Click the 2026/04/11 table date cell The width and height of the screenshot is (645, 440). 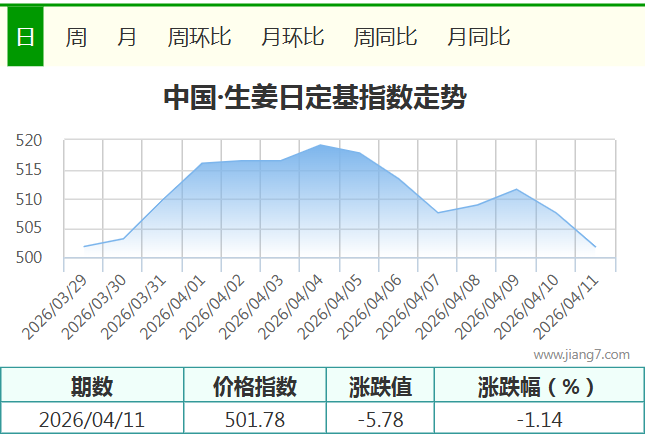[x=92, y=420]
